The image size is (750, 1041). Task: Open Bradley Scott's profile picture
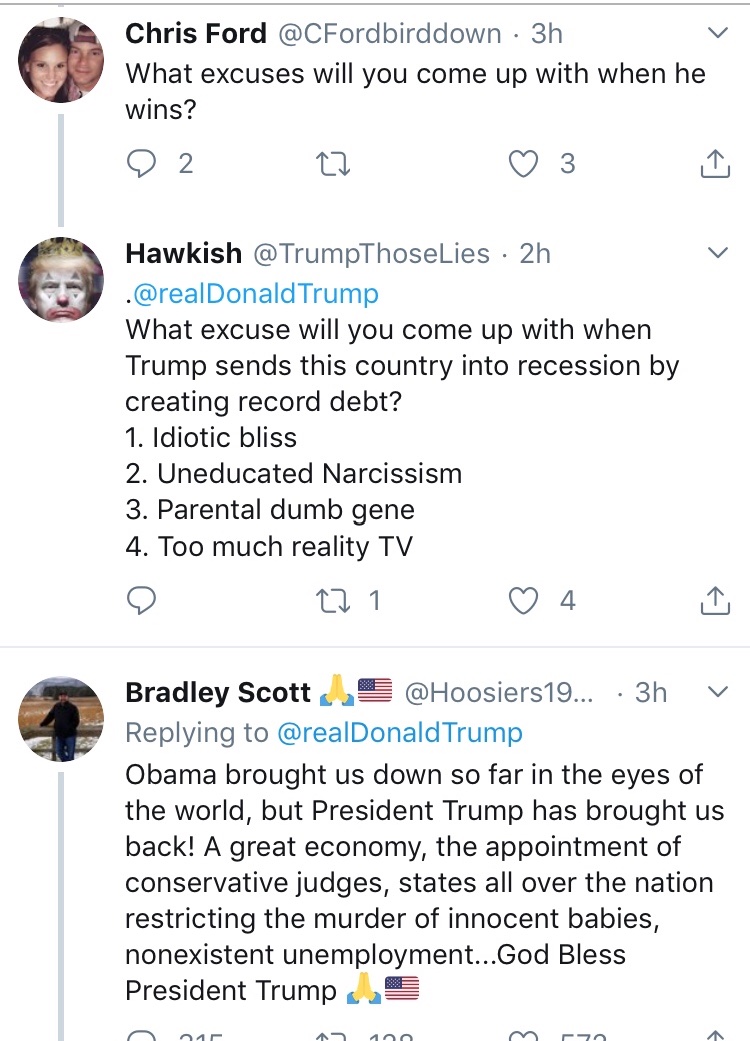pos(61,719)
